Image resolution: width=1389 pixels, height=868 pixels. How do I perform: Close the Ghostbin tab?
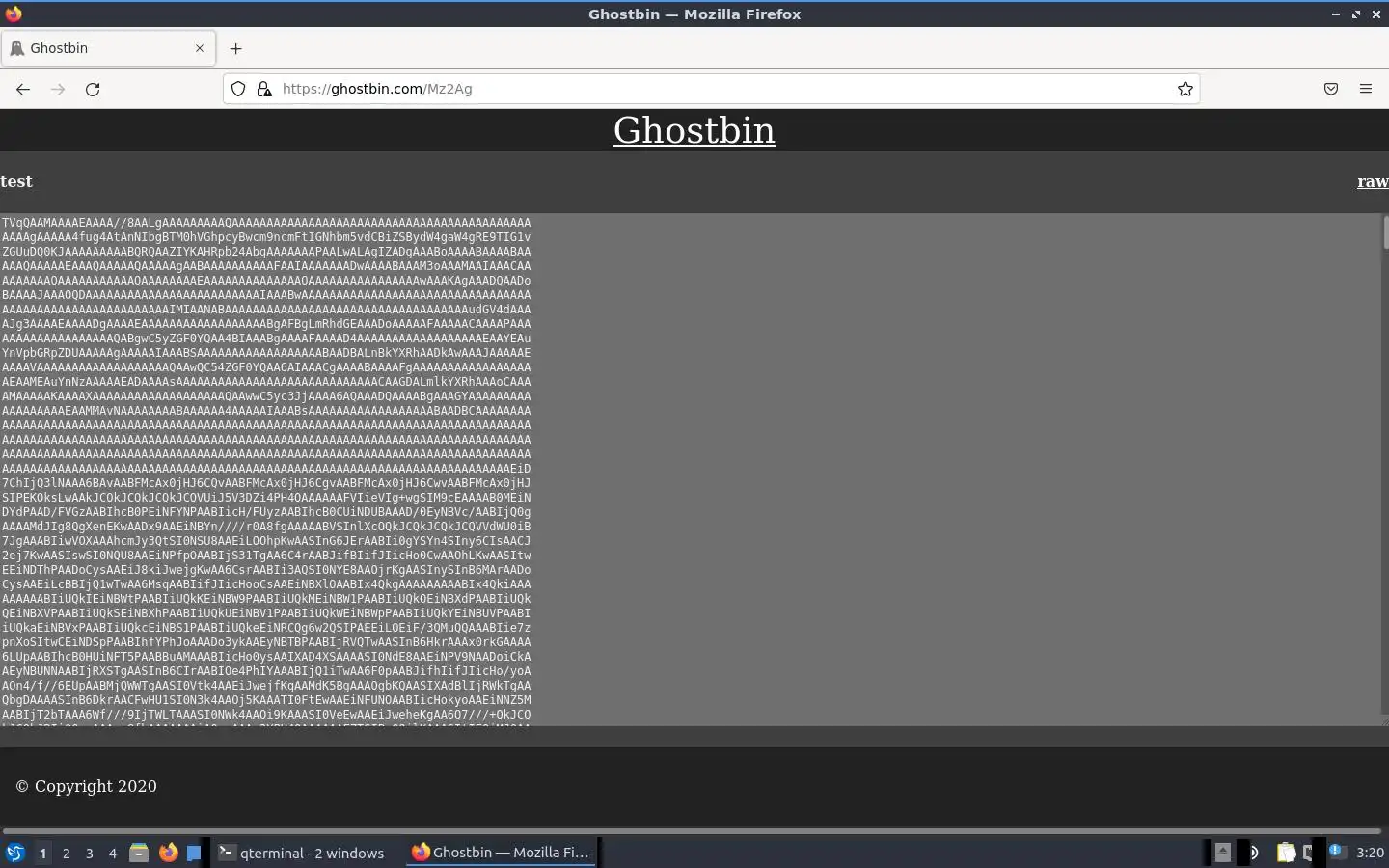(x=200, y=48)
